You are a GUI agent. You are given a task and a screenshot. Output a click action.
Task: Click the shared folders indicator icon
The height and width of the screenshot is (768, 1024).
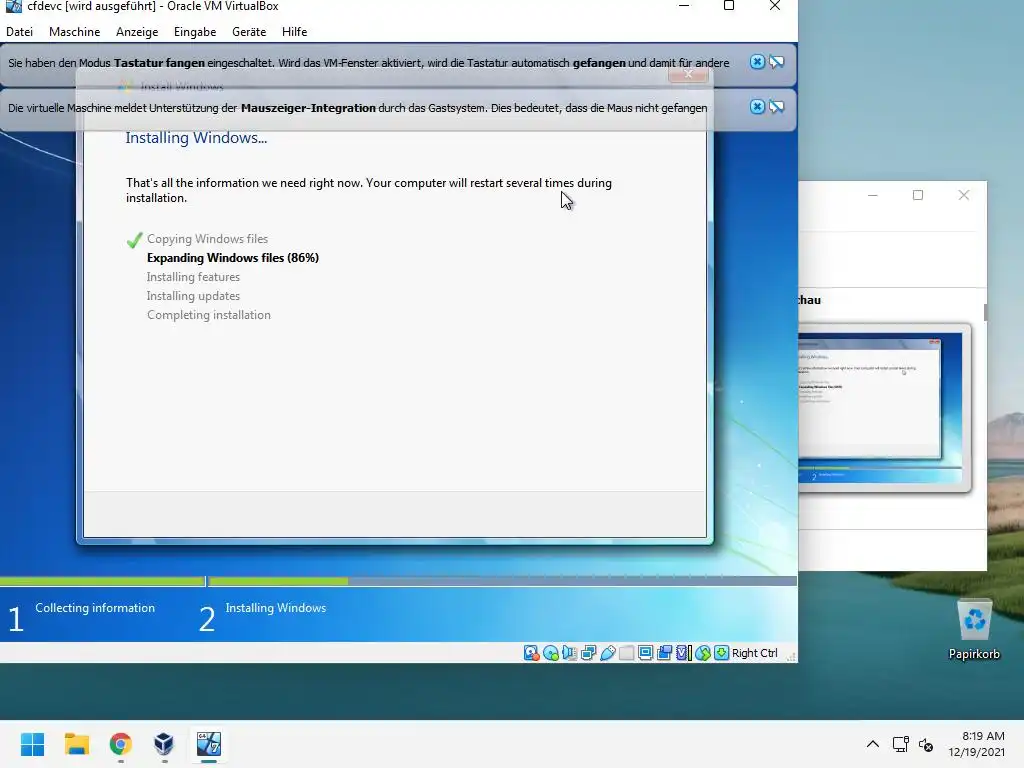click(626, 653)
